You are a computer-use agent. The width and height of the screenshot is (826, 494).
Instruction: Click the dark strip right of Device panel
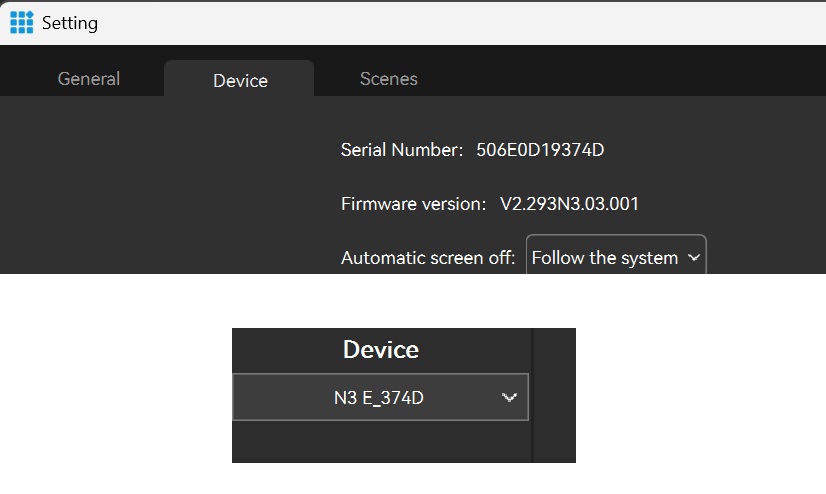[555, 395]
